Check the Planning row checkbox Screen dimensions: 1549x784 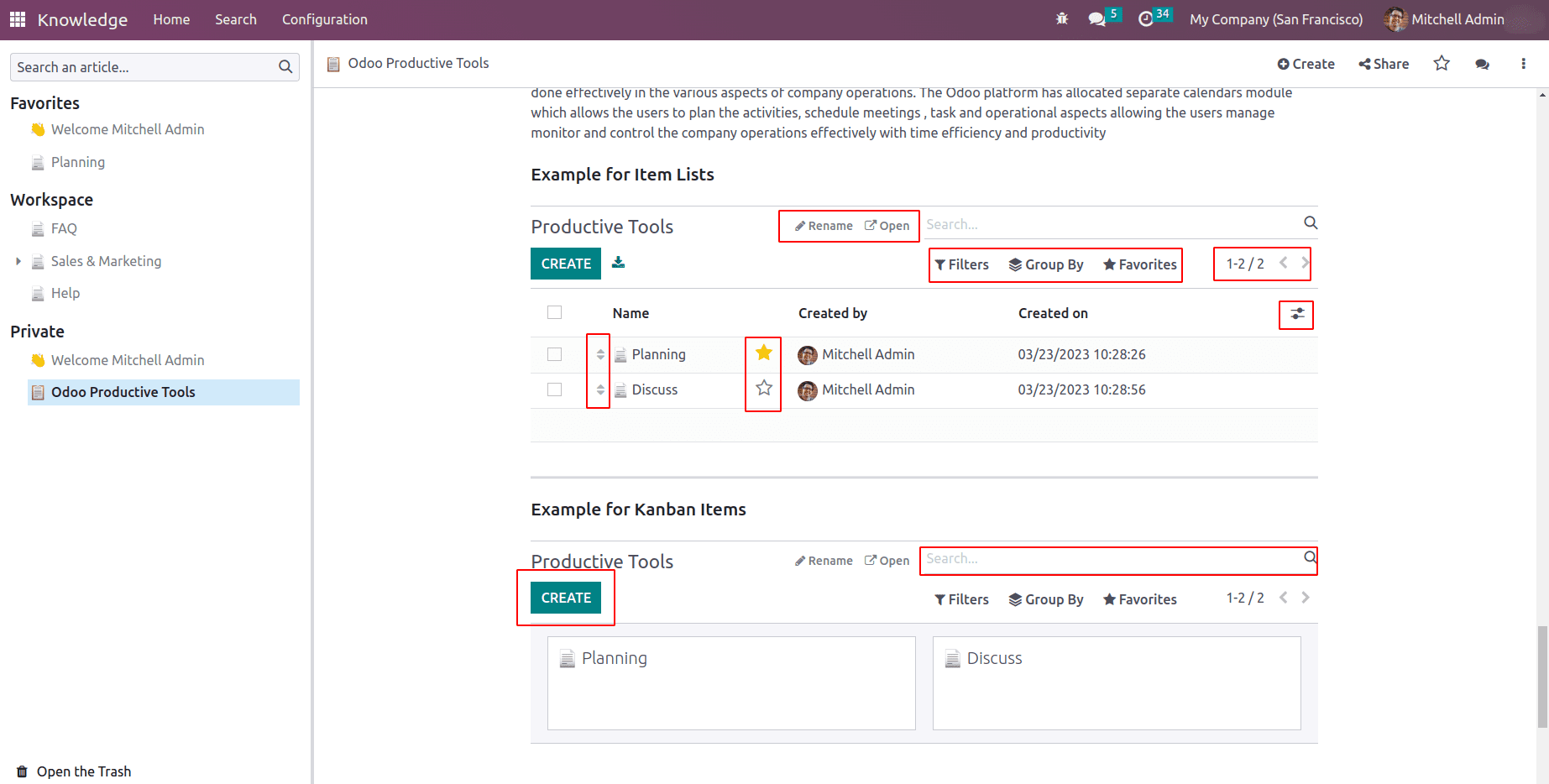pos(554,354)
